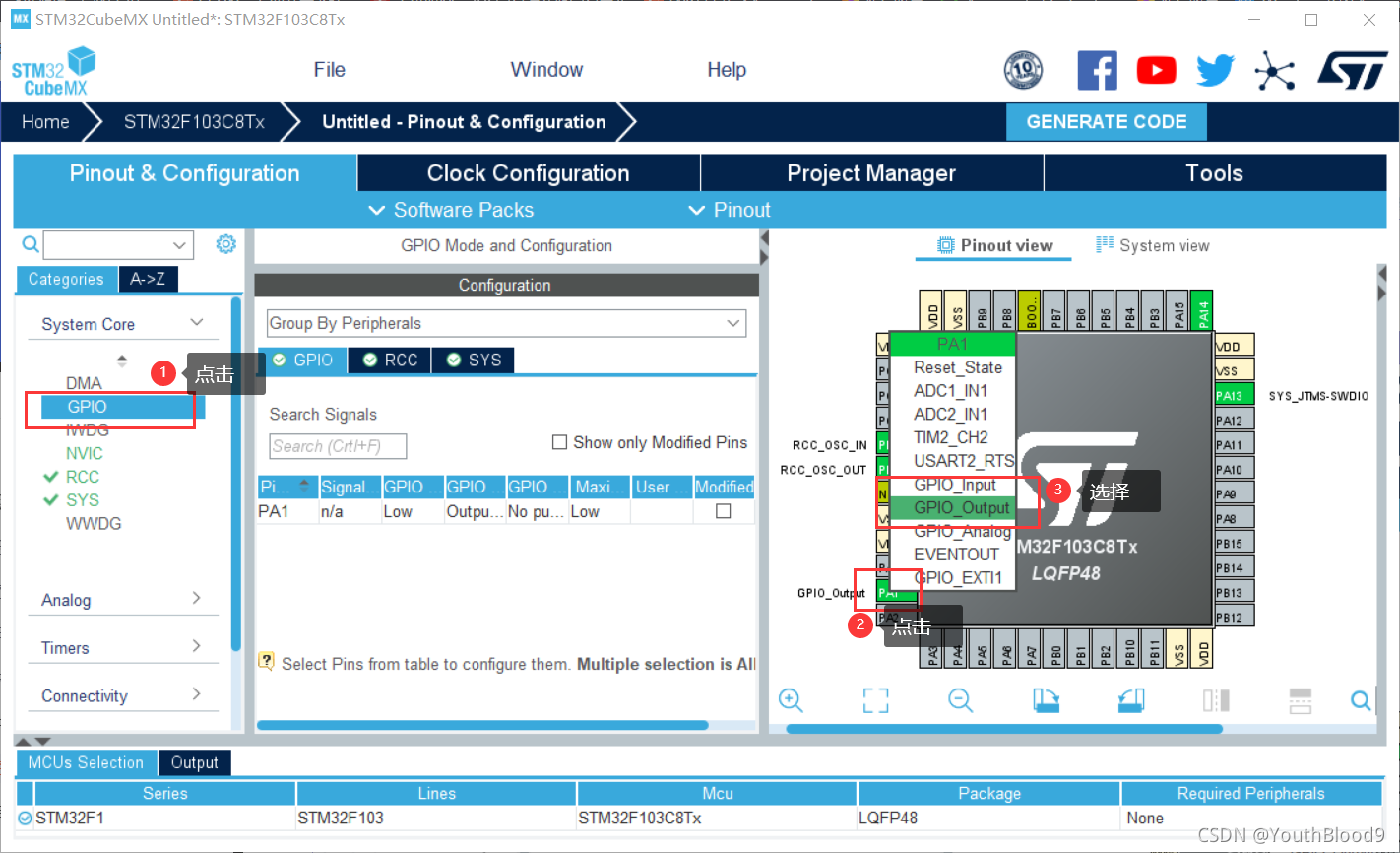This screenshot has width=1400, height=853.
Task: Click the horizontal scrollbar under the GPIO table
Action: pyautogui.click(x=482, y=725)
